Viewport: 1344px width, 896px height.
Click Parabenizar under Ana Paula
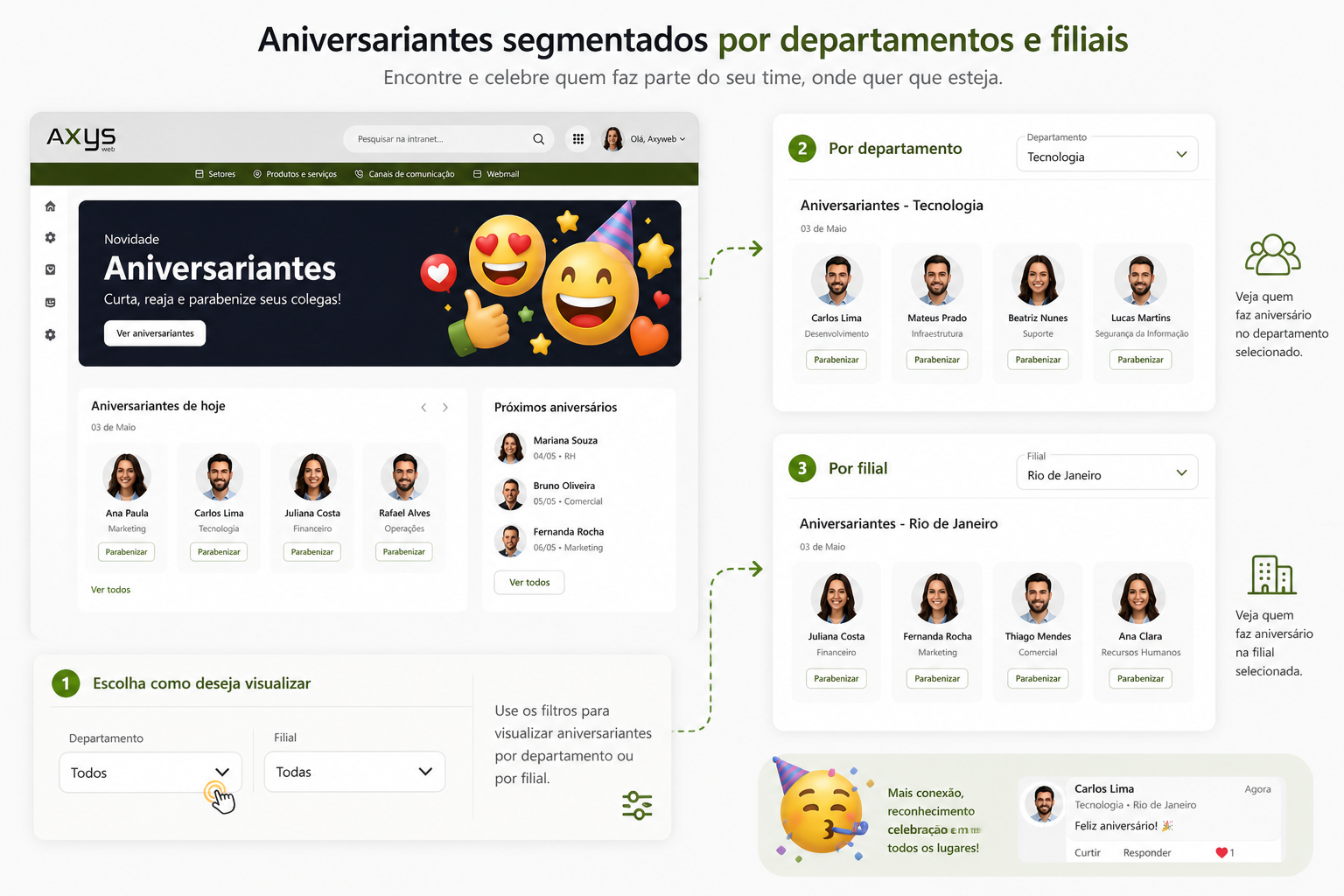tap(127, 552)
